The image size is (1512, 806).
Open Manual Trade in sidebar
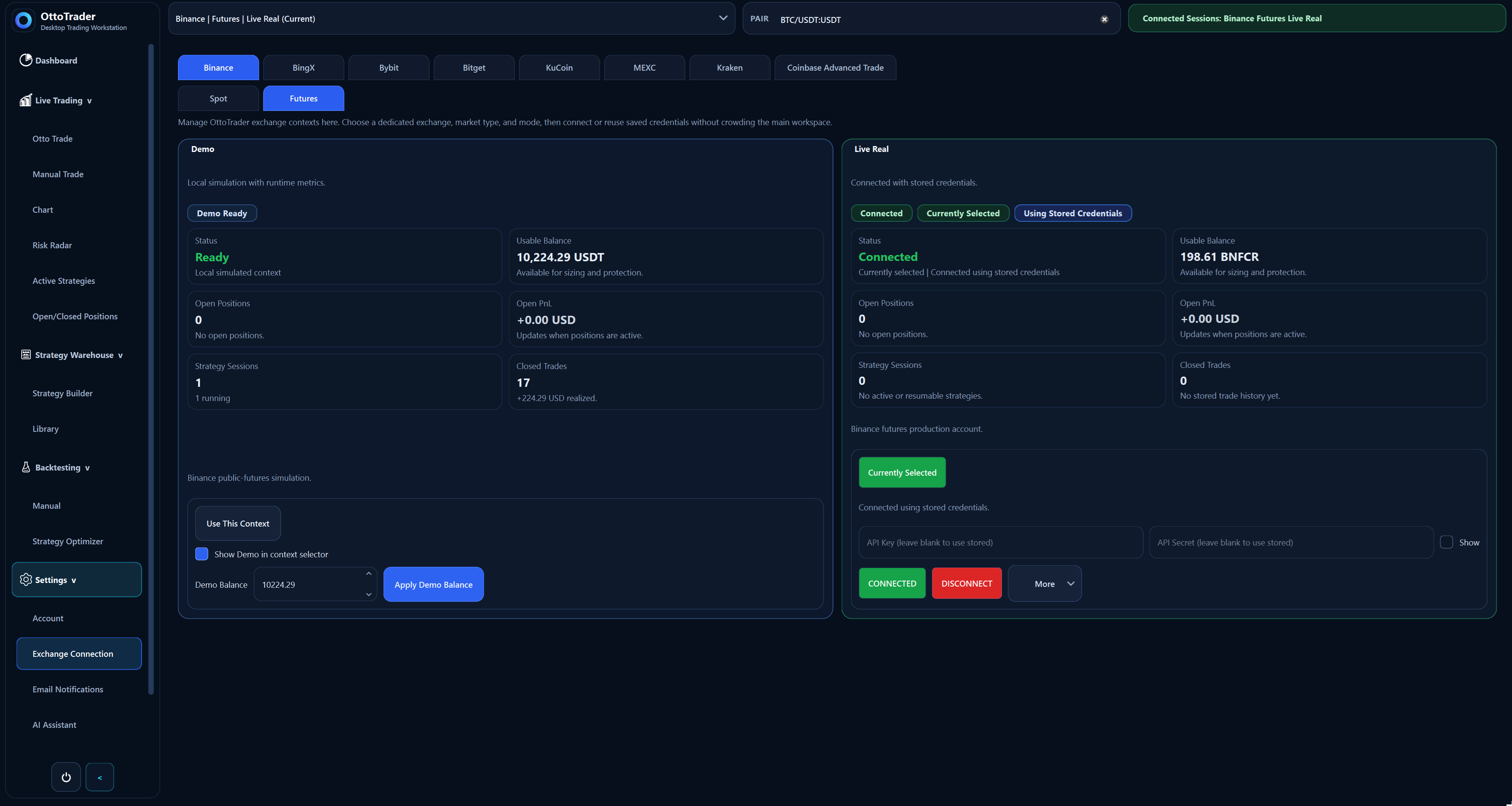tap(58, 174)
